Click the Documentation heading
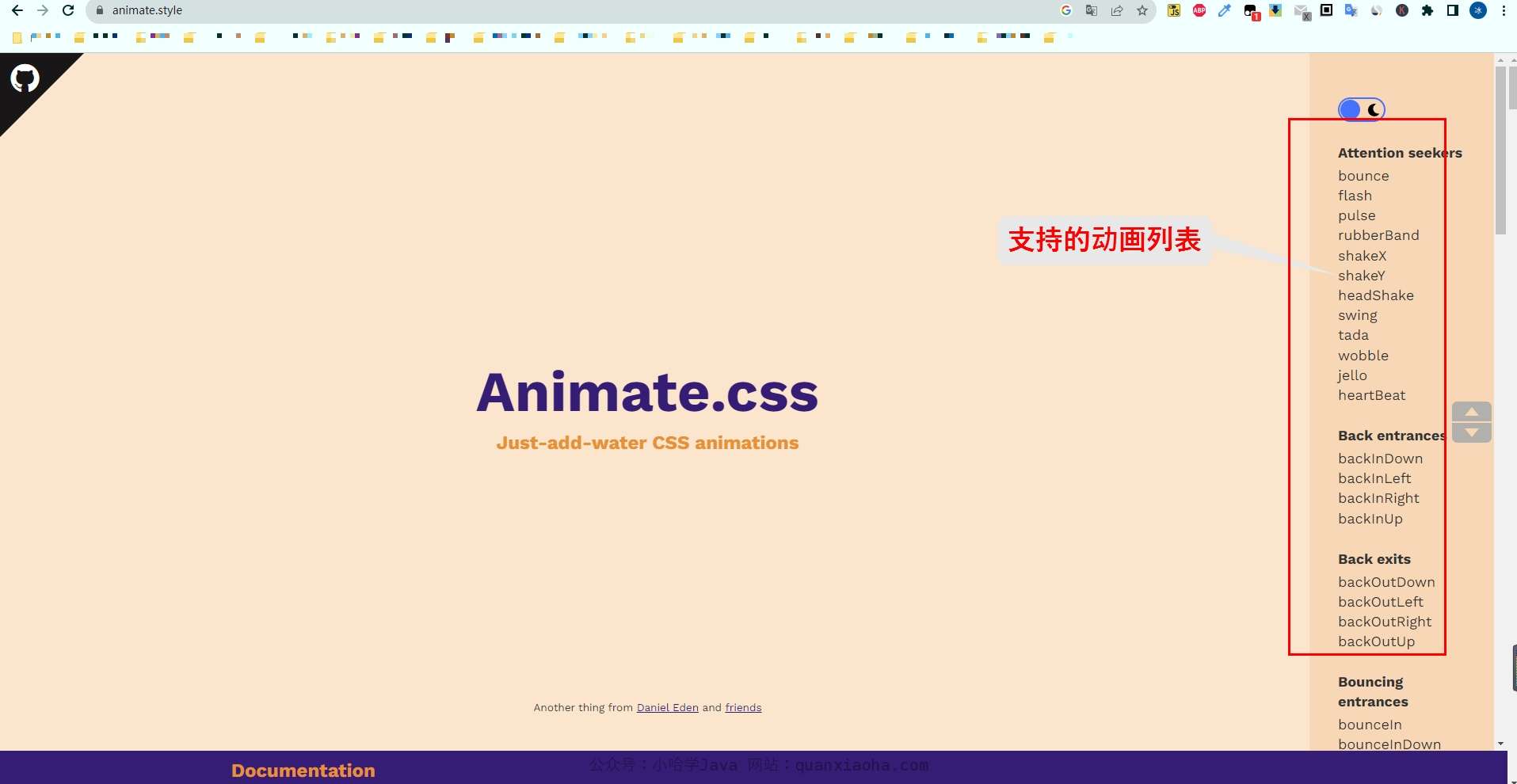This screenshot has height=784, width=1517. pos(303,771)
